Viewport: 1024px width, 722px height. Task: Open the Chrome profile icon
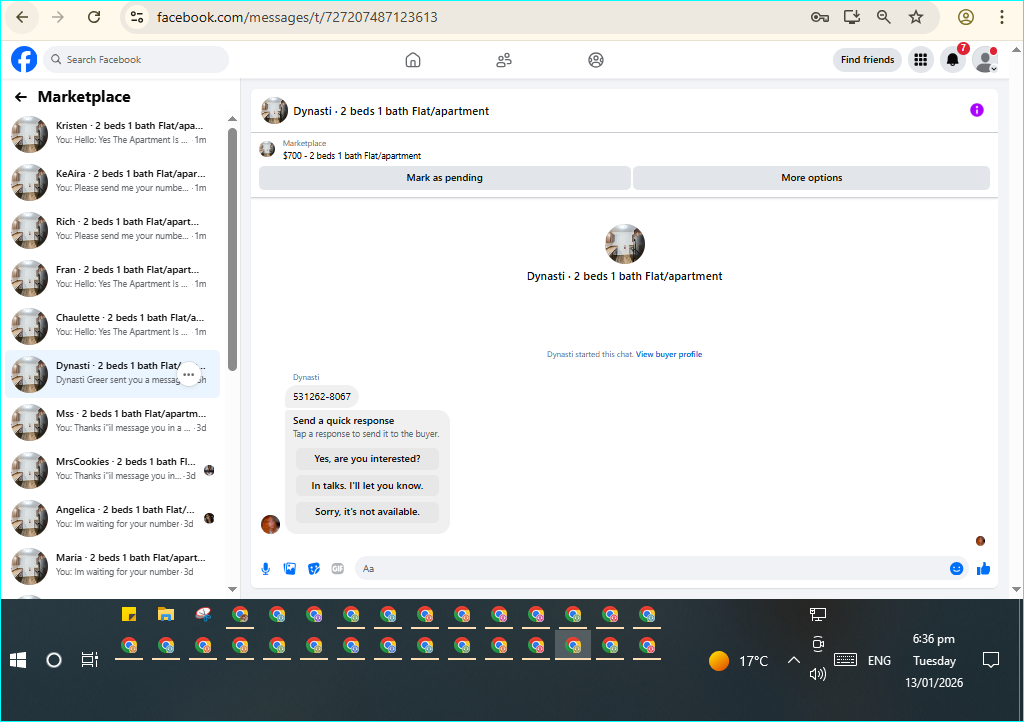point(966,18)
